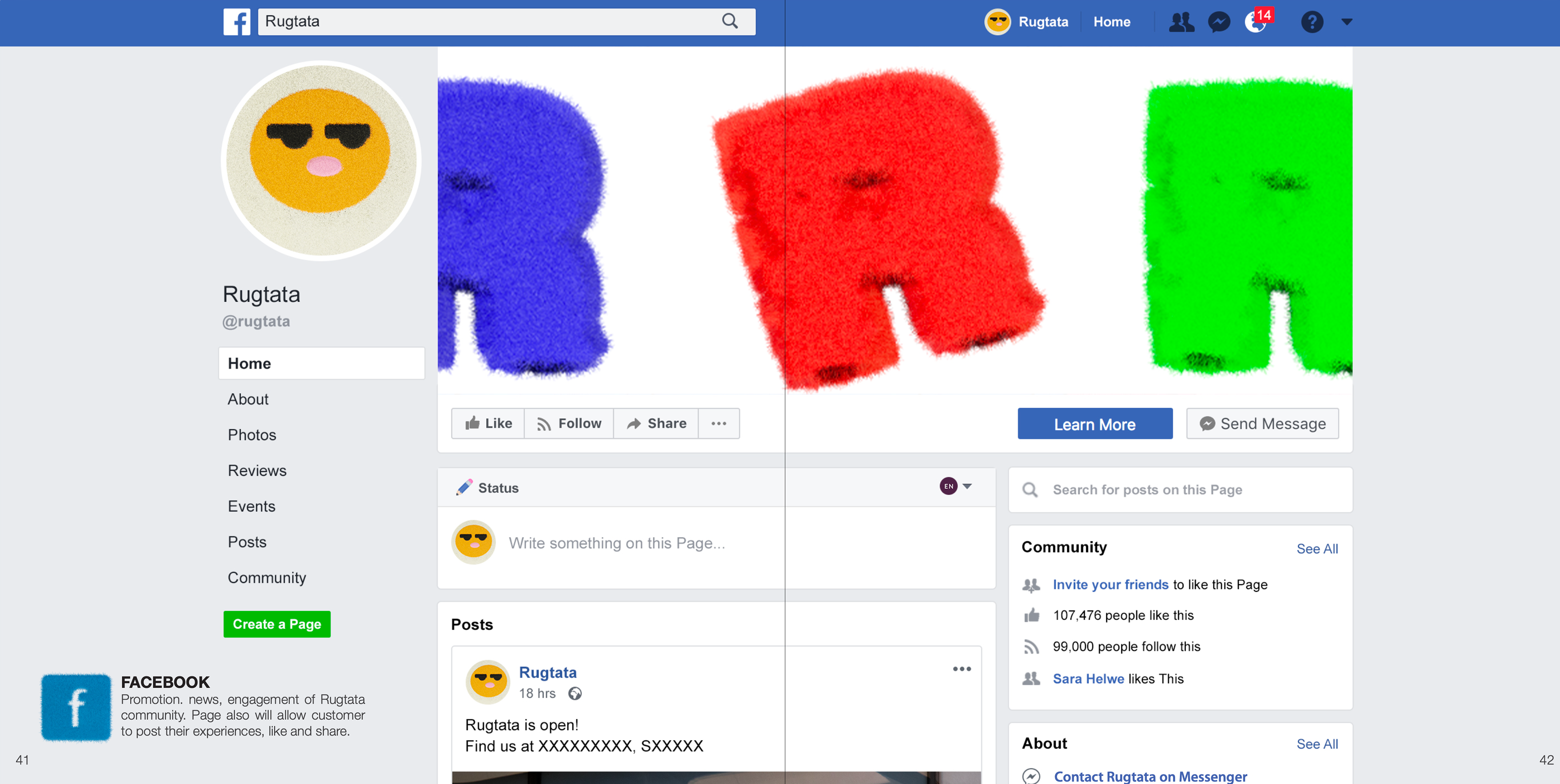Open the large Rugtata profile picture
Screen dimensions: 1560x784
pos(321,160)
